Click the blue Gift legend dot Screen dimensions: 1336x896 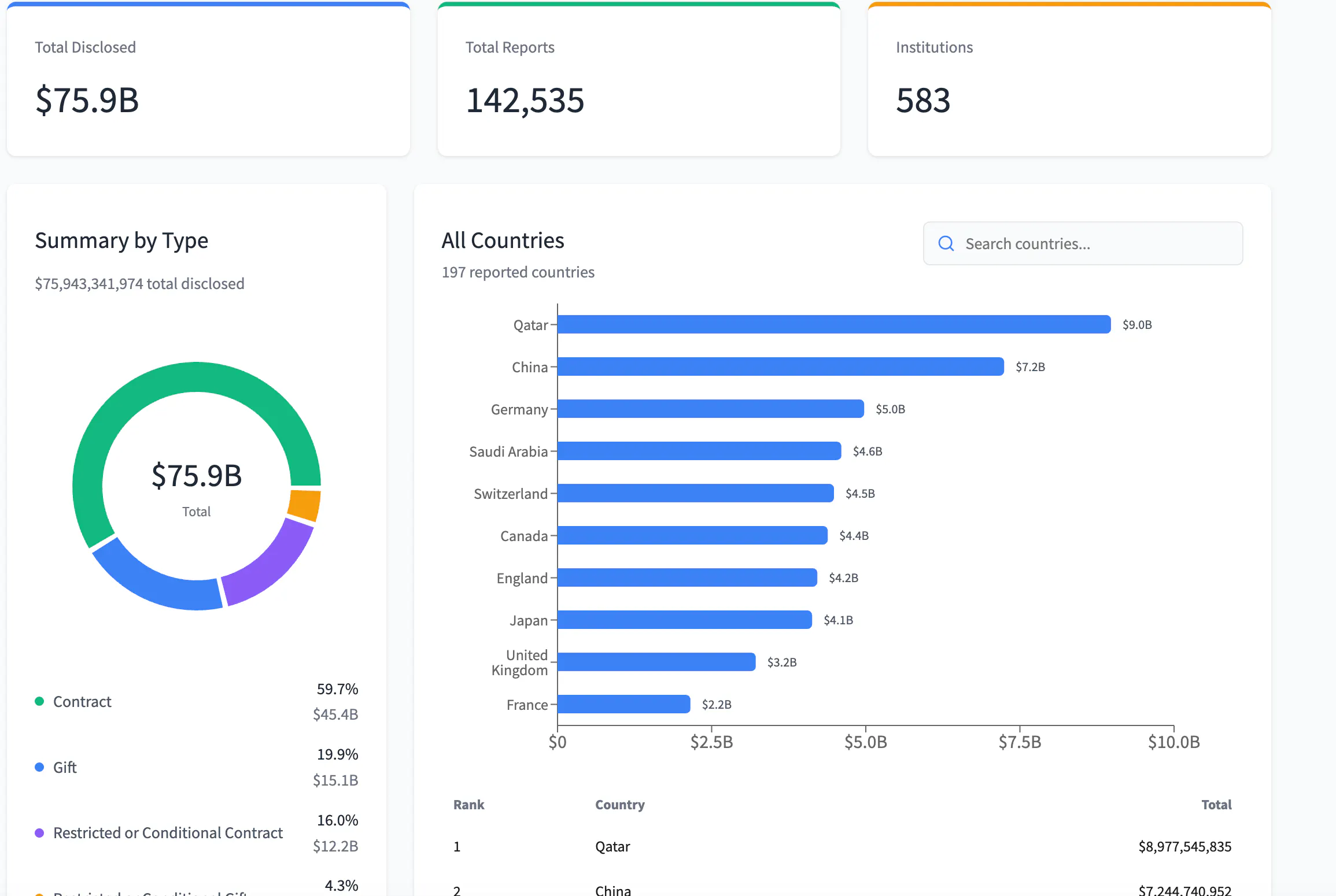coord(39,767)
